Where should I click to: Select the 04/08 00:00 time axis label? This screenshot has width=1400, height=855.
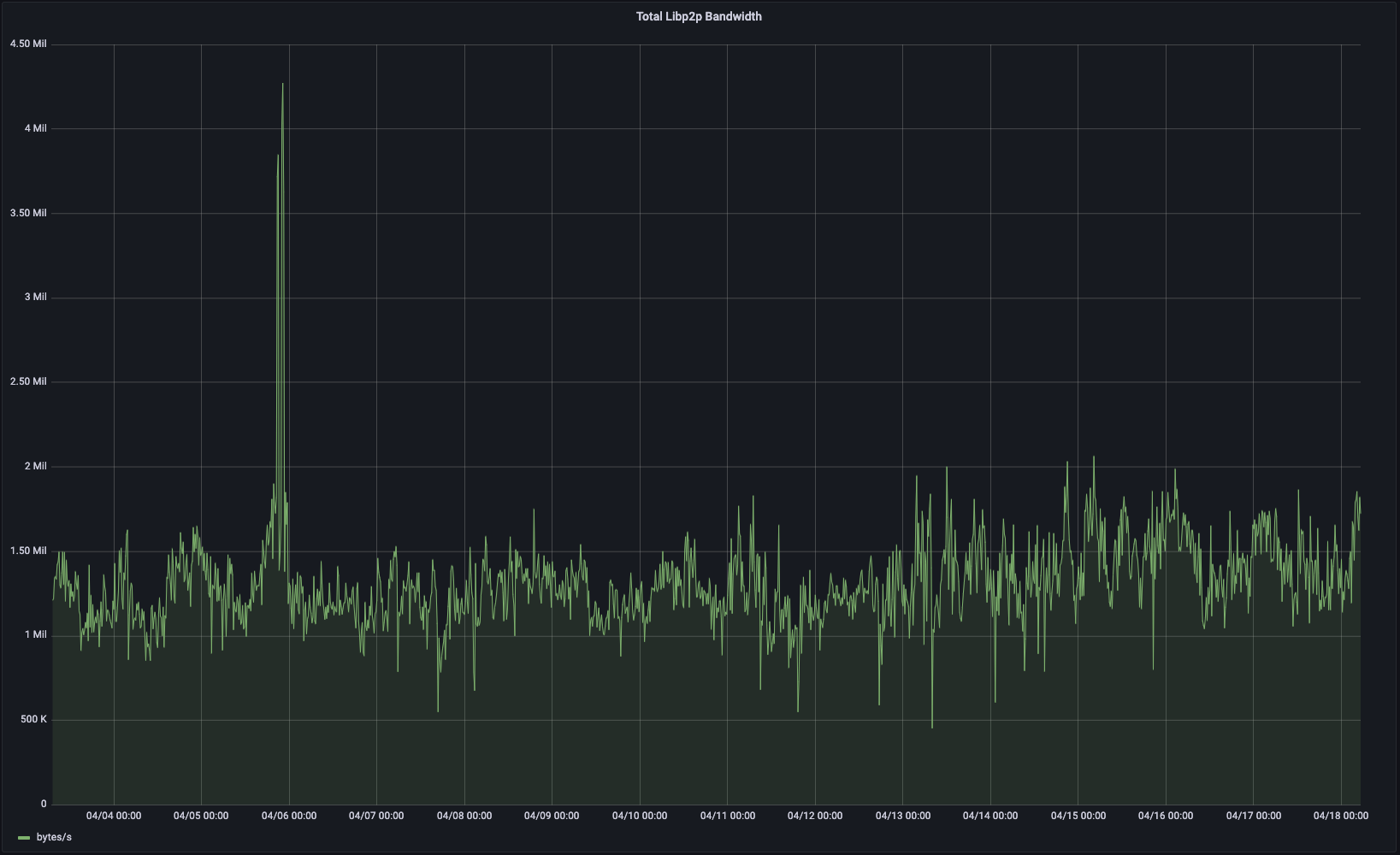click(464, 816)
